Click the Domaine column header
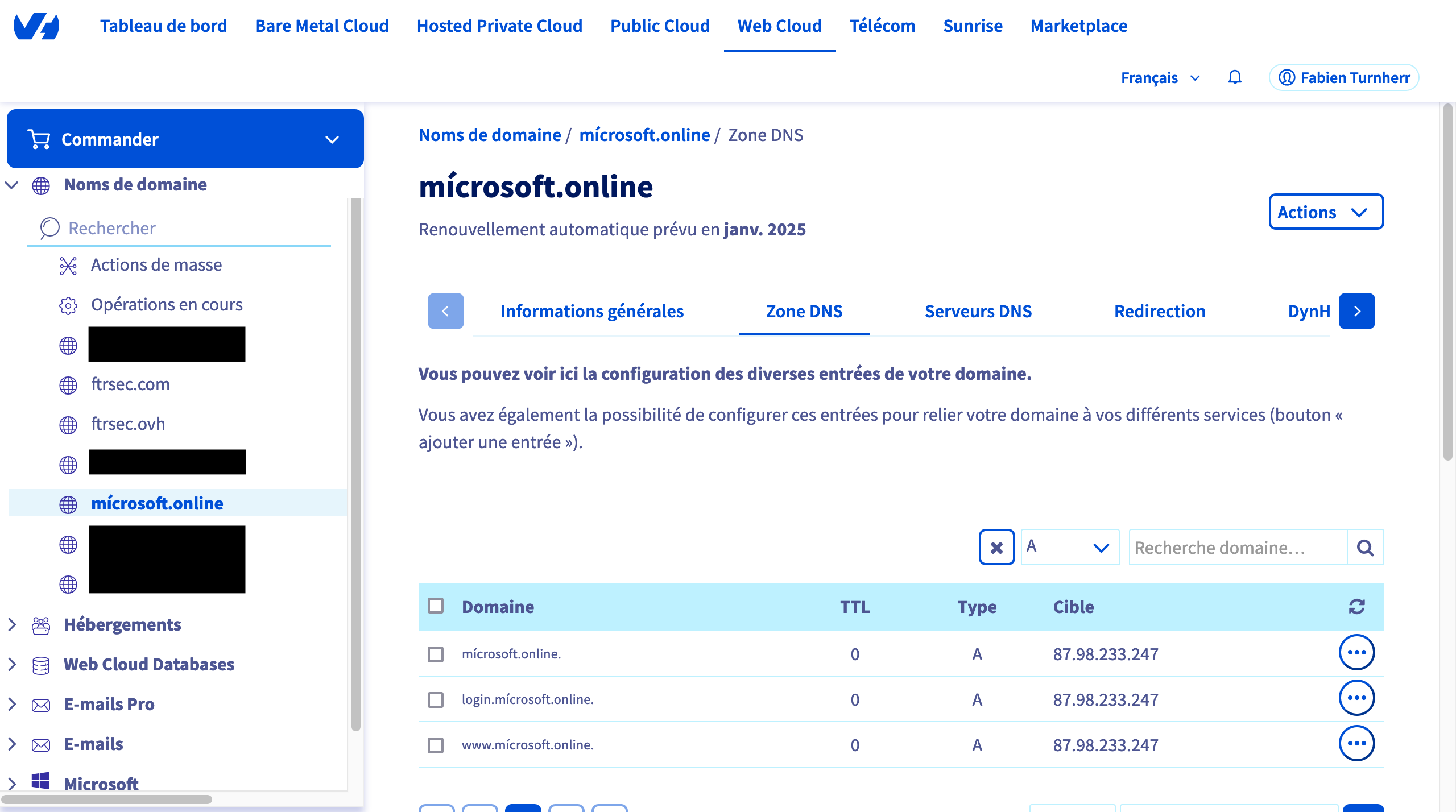Viewport: 1456px width, 812px height. pos(498,607)
